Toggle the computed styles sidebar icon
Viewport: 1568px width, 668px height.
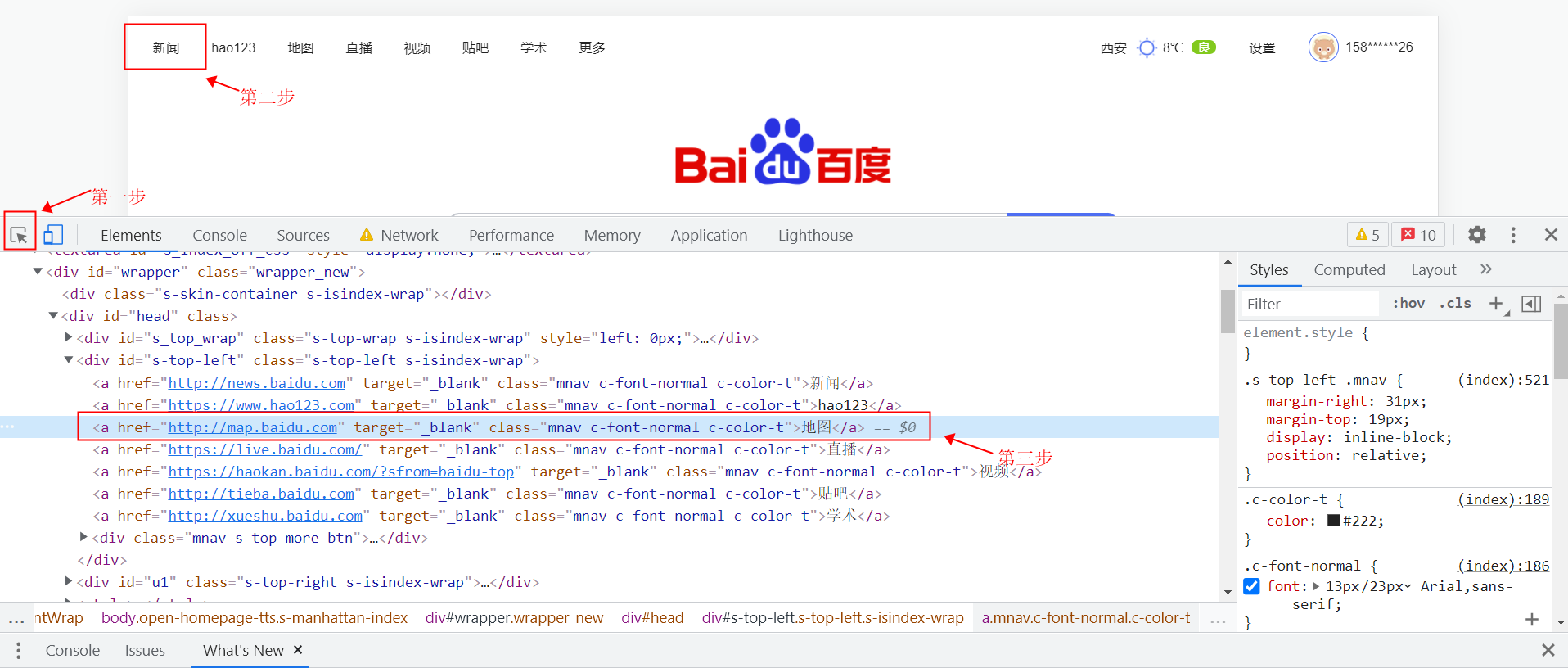tap(1531, 304)
